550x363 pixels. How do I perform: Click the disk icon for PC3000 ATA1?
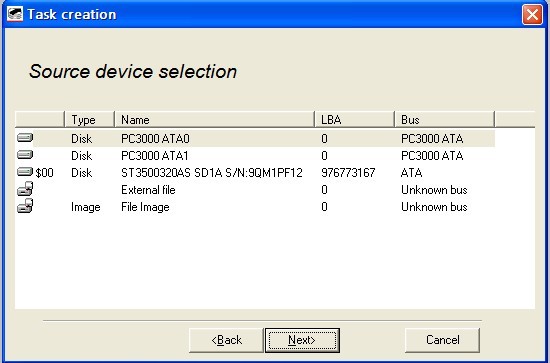click(x=25, y=155)
